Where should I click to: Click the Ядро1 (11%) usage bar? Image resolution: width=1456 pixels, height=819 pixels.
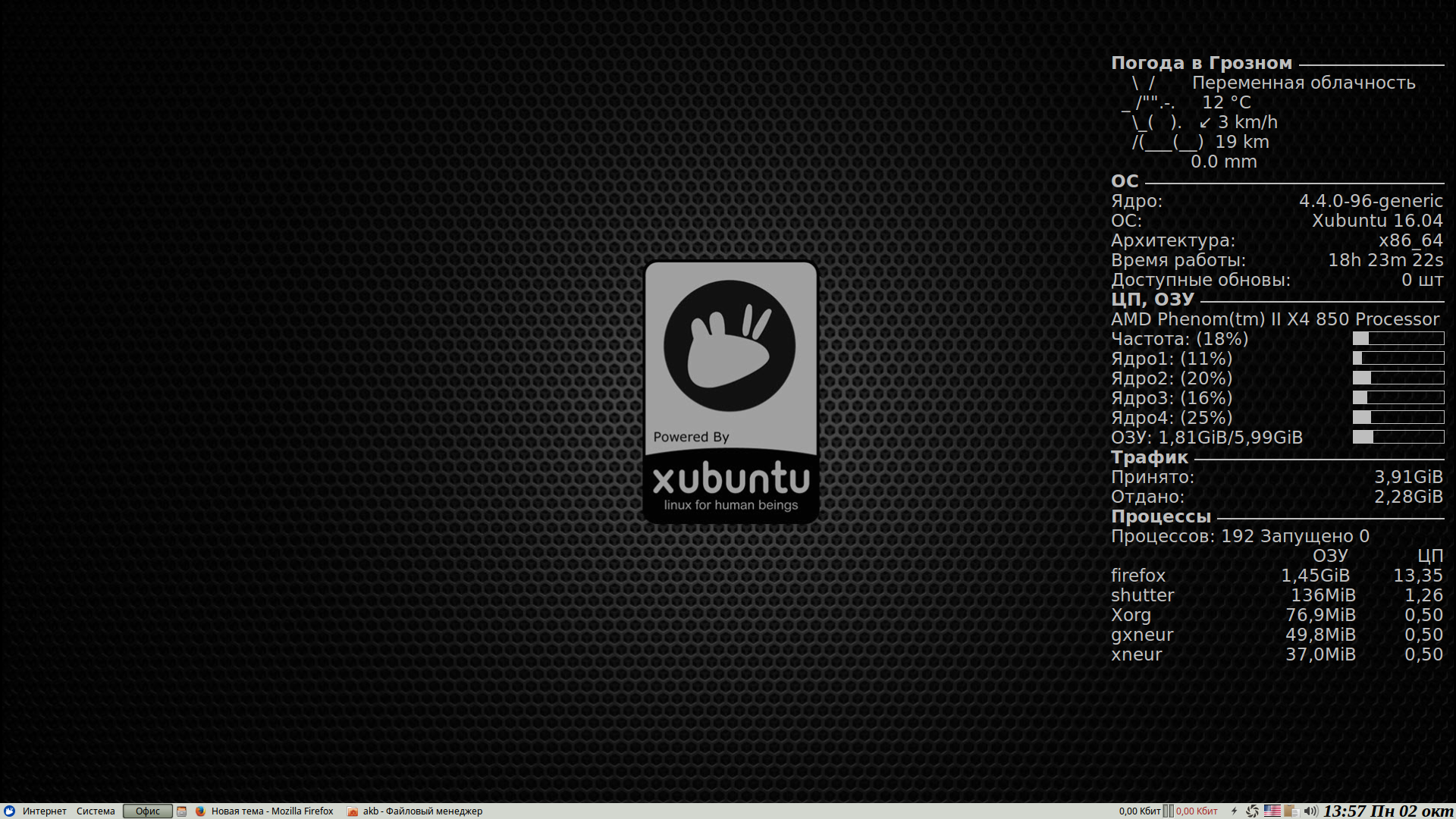(1398, 358)
